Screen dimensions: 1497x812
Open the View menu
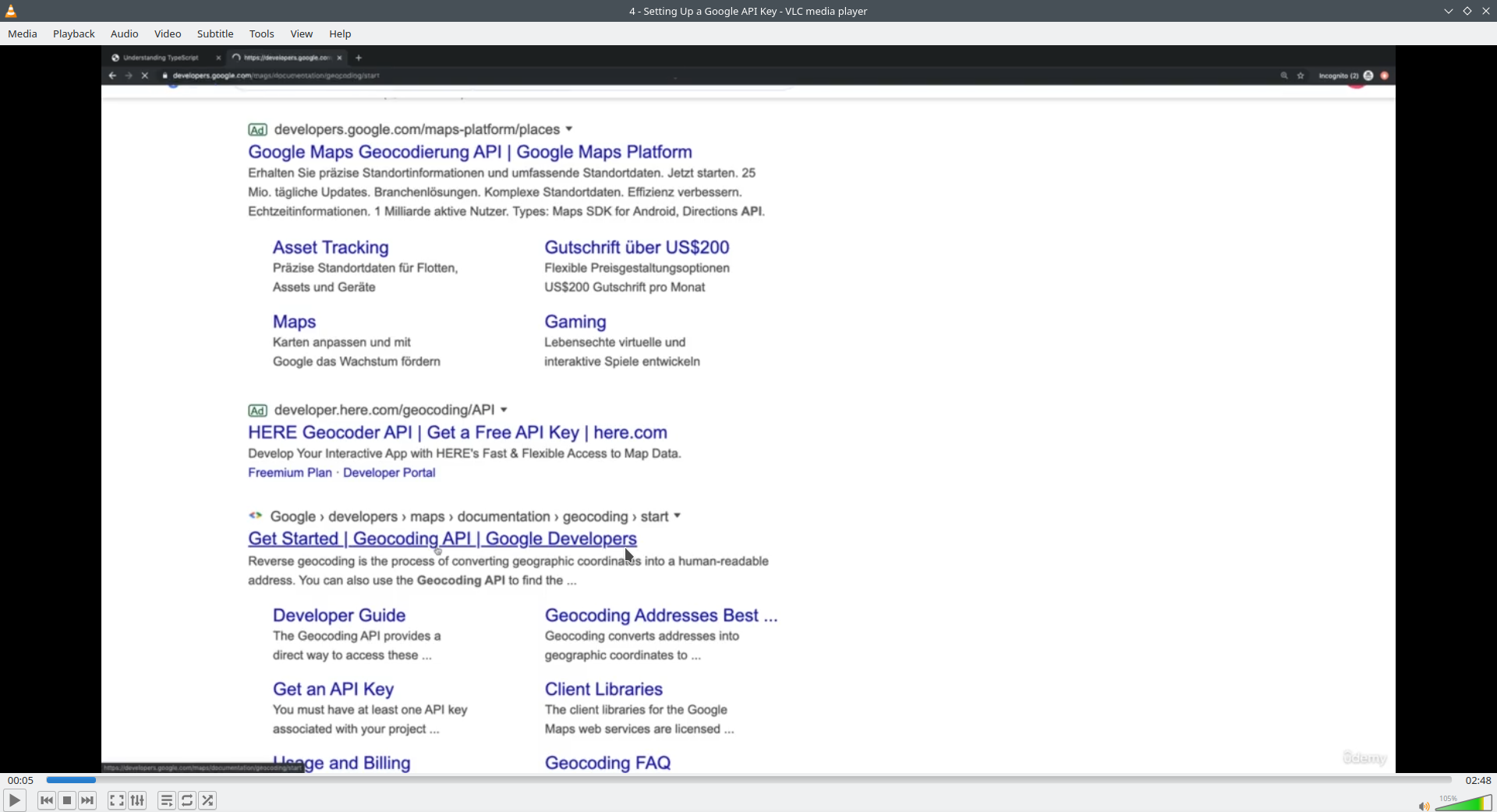pyautogui.click(x=302, y=34)
